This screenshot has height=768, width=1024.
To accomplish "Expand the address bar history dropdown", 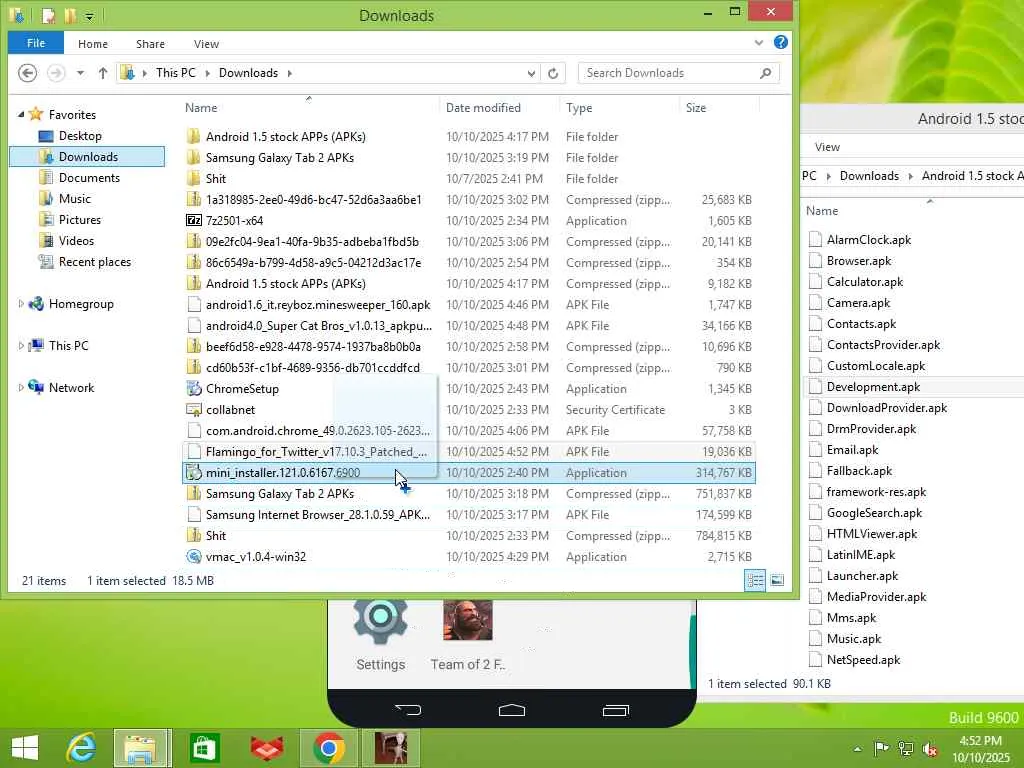I will tap(531, 73).
